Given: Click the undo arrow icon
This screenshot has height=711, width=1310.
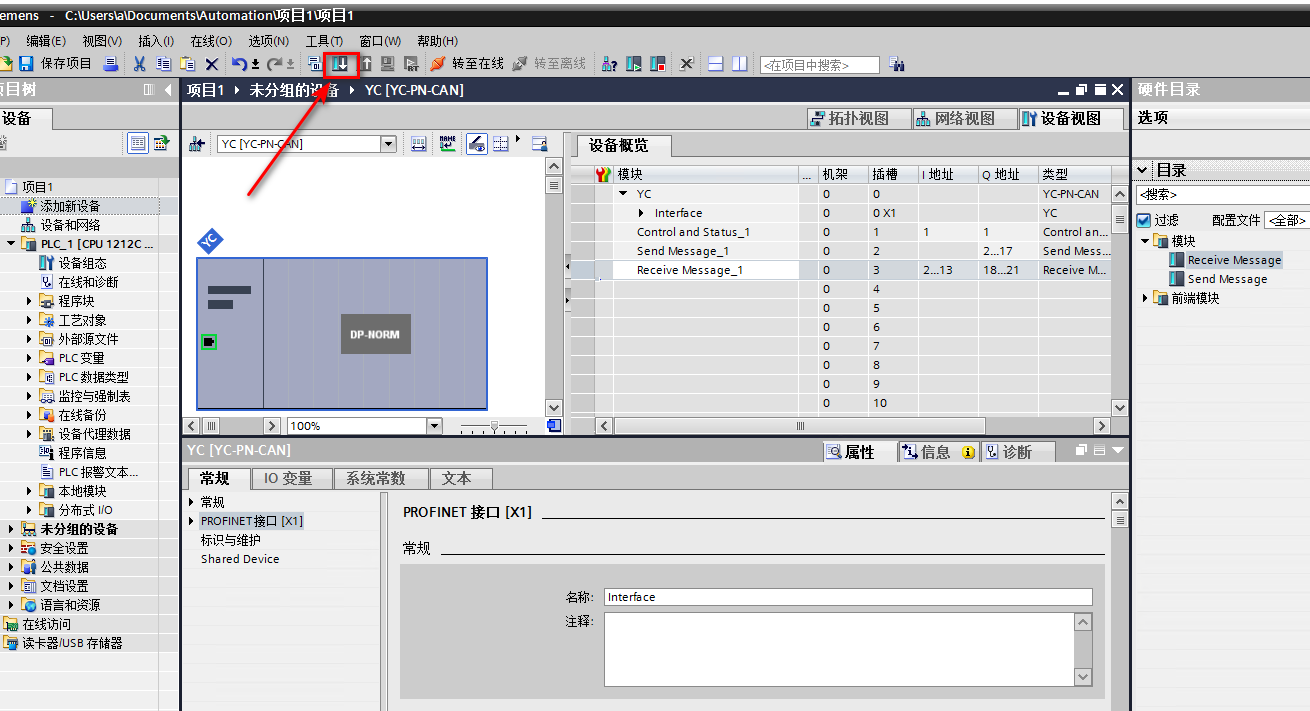Looking at the screenshot, I should [240, 64].
